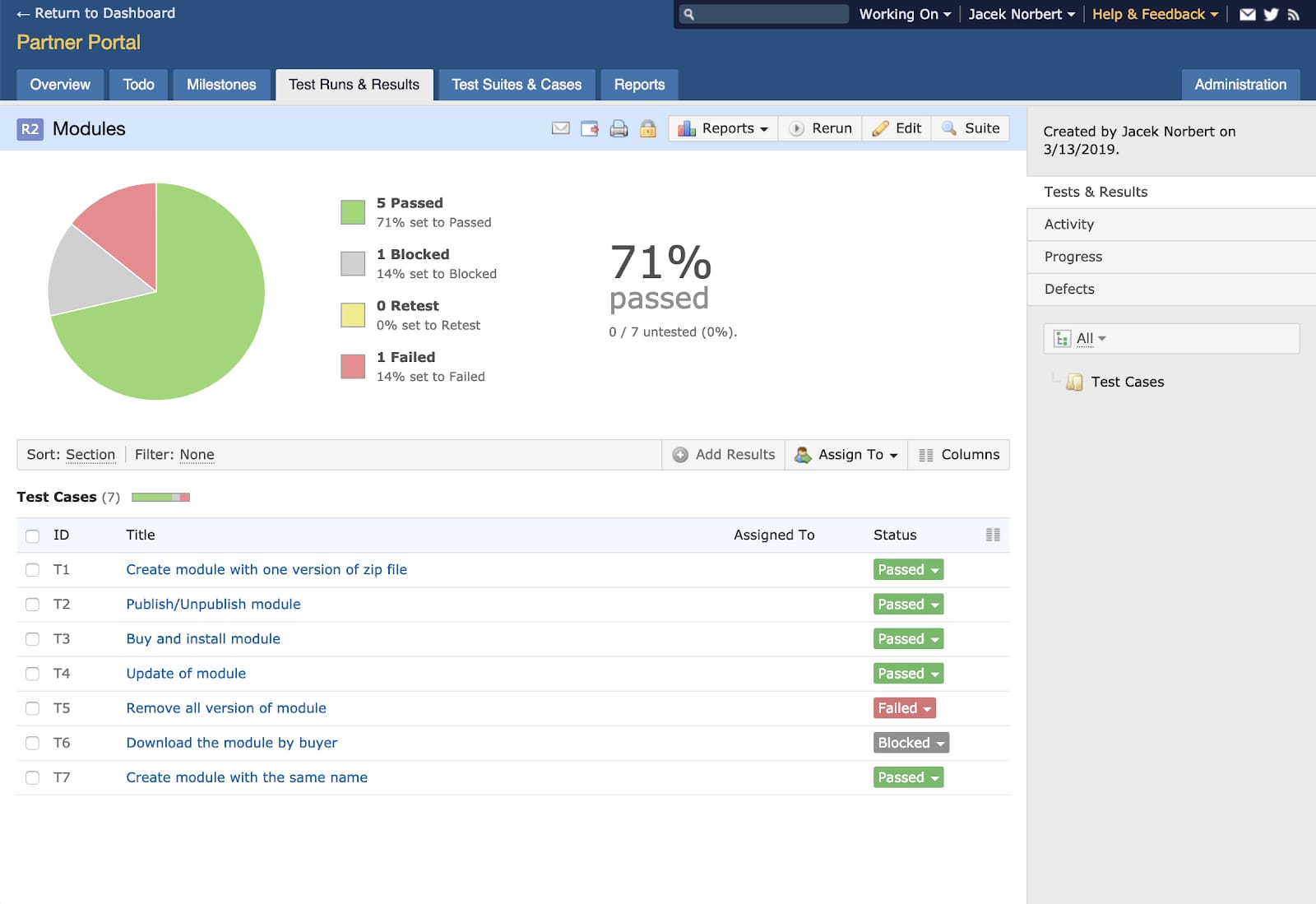Toggle the select-all checkbox in table header
This screenshot has height=904, width=1316.
(32, 535)
